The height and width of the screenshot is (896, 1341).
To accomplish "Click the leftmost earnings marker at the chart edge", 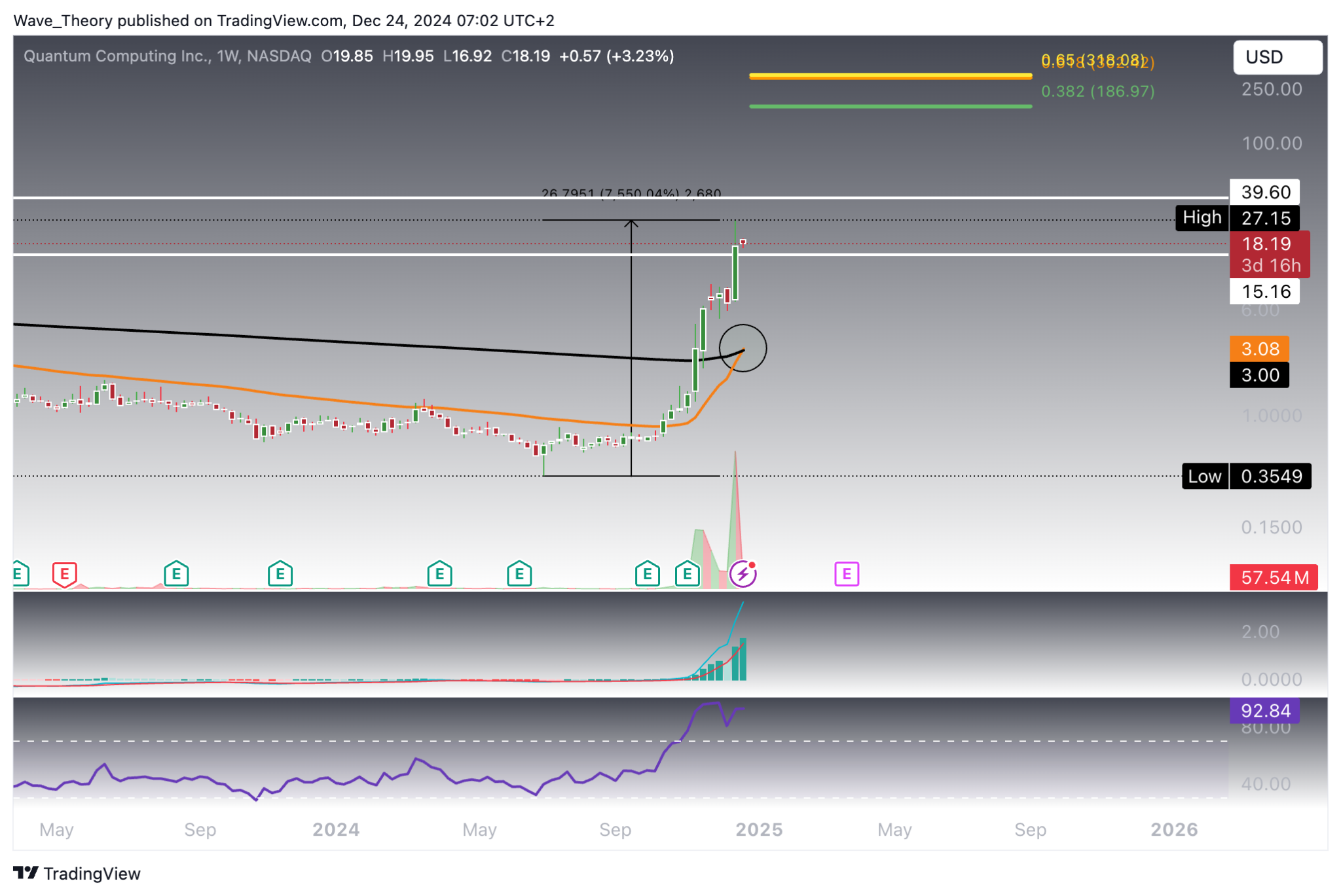I will tap(18, 574).
